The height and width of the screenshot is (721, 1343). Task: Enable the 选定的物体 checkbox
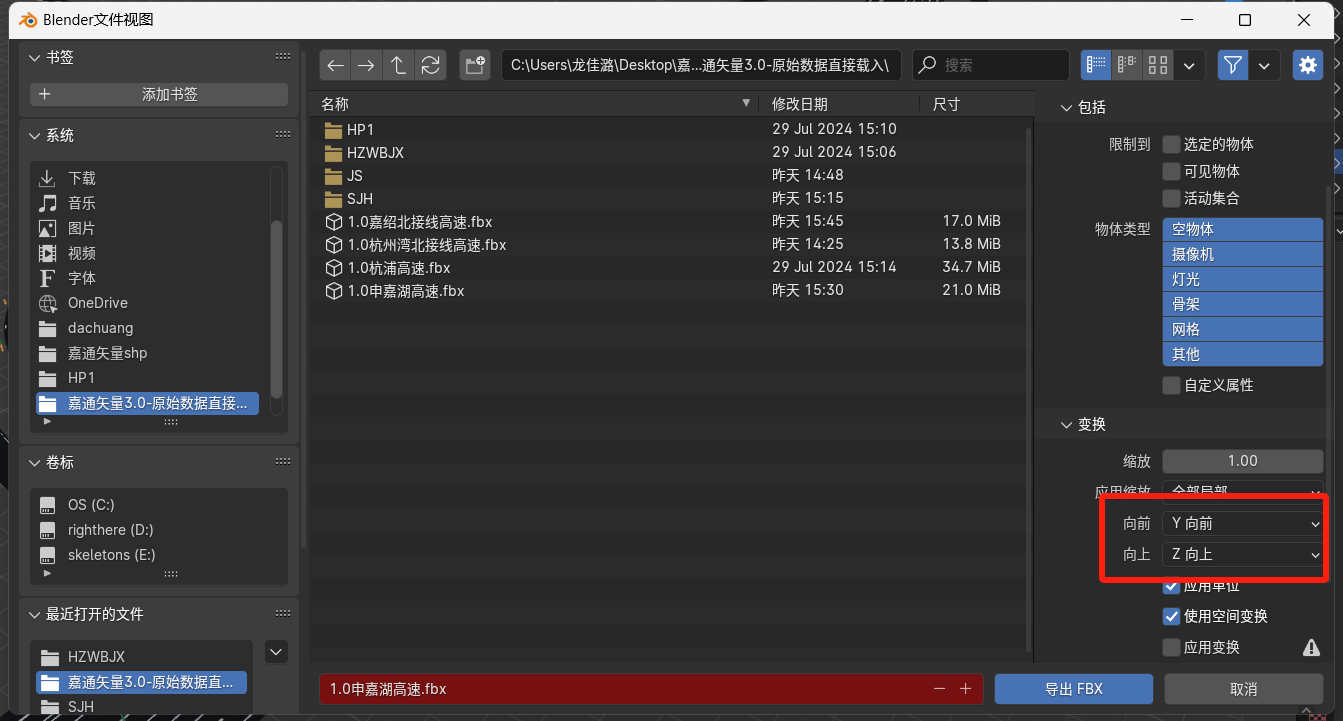tap(1171, 144)
